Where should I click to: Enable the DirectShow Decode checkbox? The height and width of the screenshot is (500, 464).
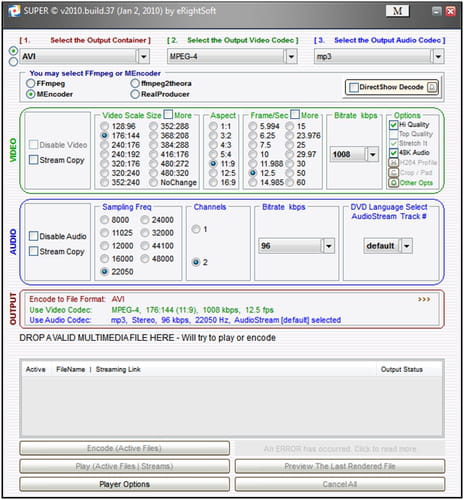(353, 87)
